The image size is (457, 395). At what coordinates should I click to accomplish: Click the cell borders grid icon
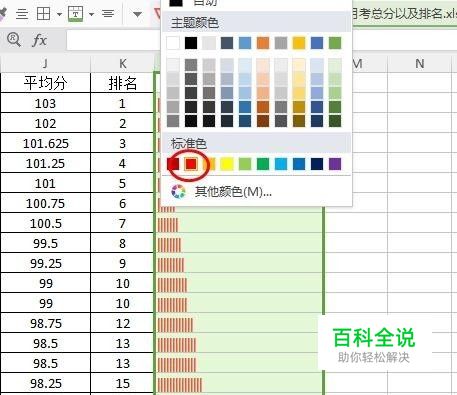43,14
